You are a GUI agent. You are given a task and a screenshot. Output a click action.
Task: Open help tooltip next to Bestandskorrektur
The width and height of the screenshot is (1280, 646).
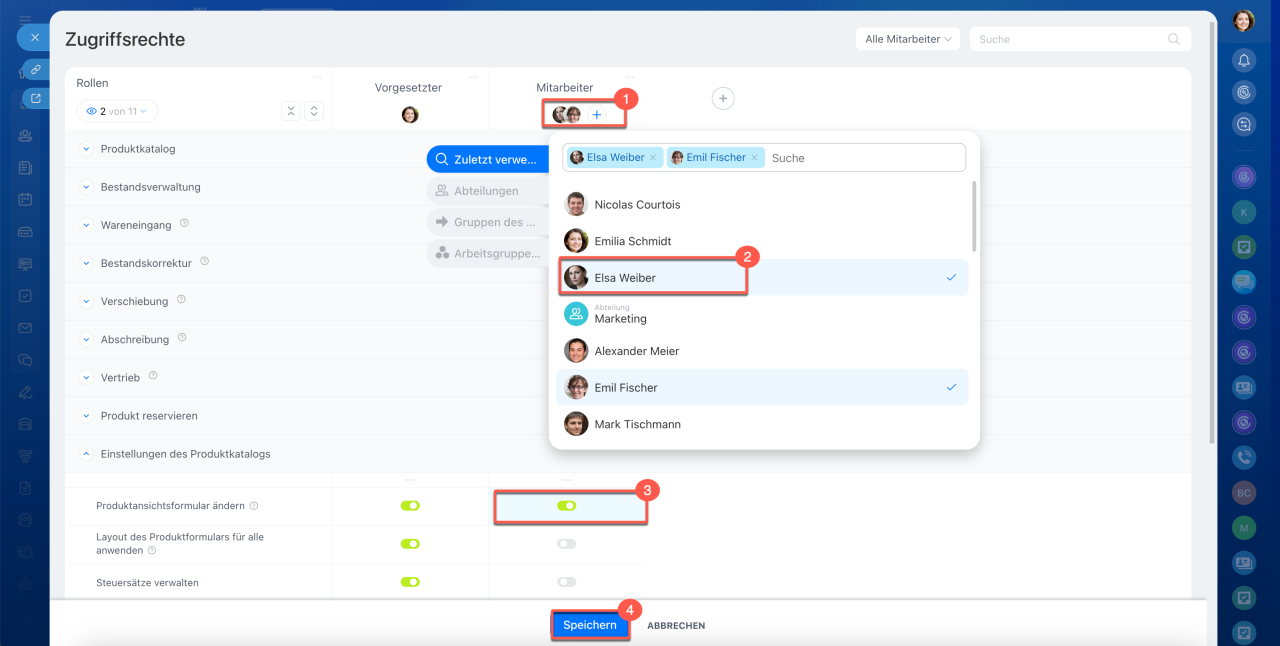pos(204,261)
